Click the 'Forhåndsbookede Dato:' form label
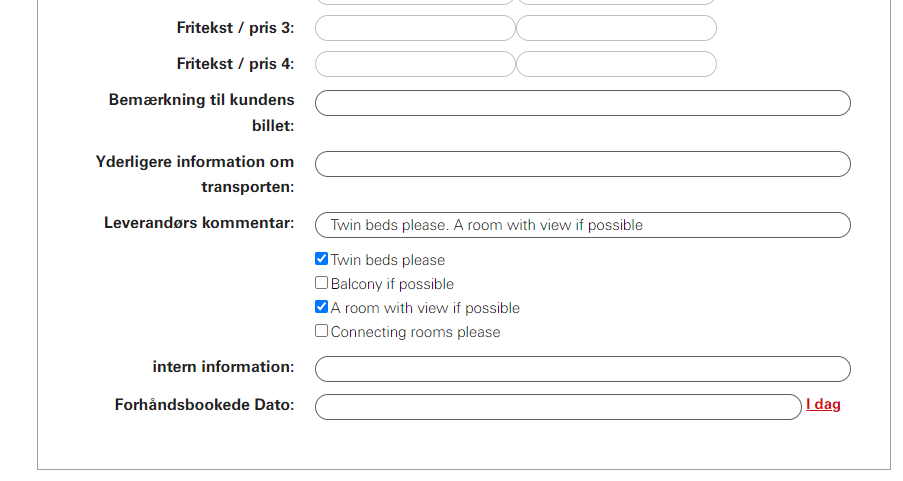The width and height of the screenshot is (903, 481). point(204,405)
